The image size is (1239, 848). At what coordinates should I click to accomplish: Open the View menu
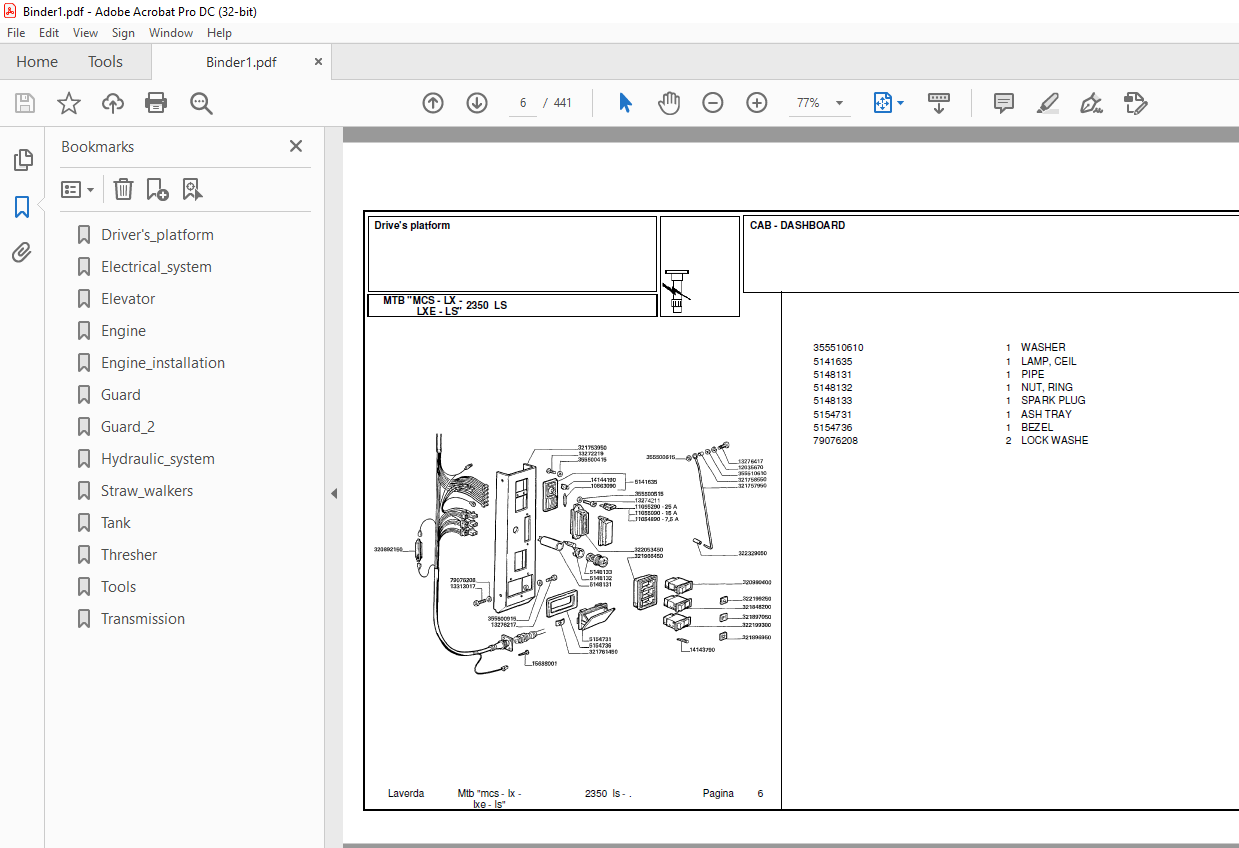click(x=86, y=33)
